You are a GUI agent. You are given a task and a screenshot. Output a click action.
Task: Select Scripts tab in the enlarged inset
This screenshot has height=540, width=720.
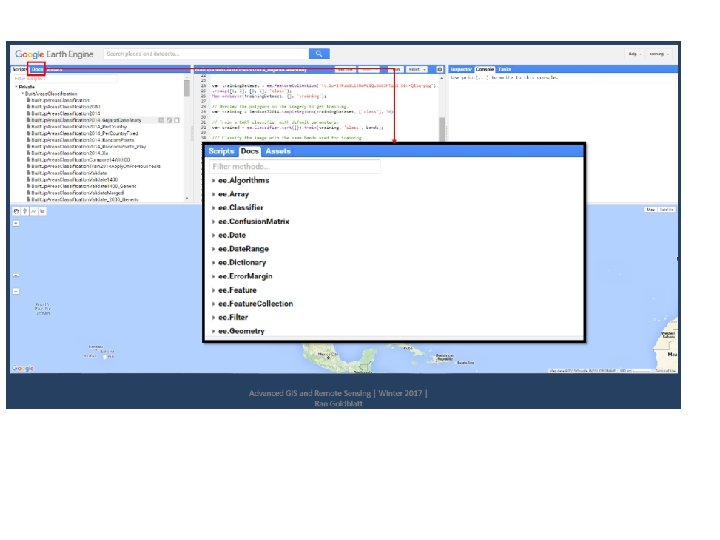pyautogui.click(x=221, y=151)
